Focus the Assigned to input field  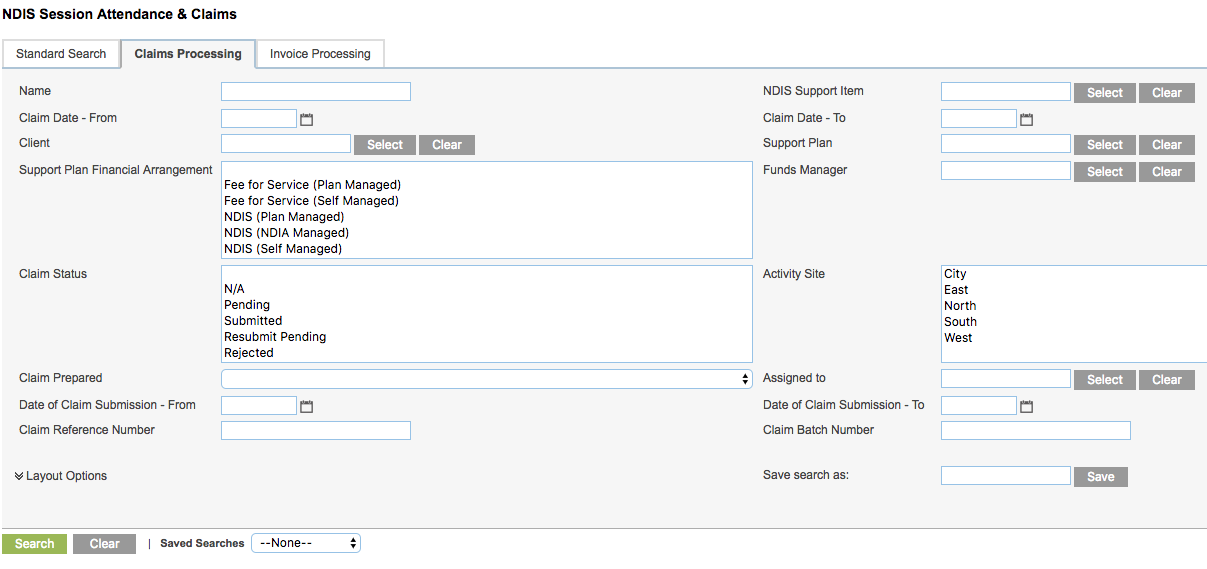point(1006,379)
